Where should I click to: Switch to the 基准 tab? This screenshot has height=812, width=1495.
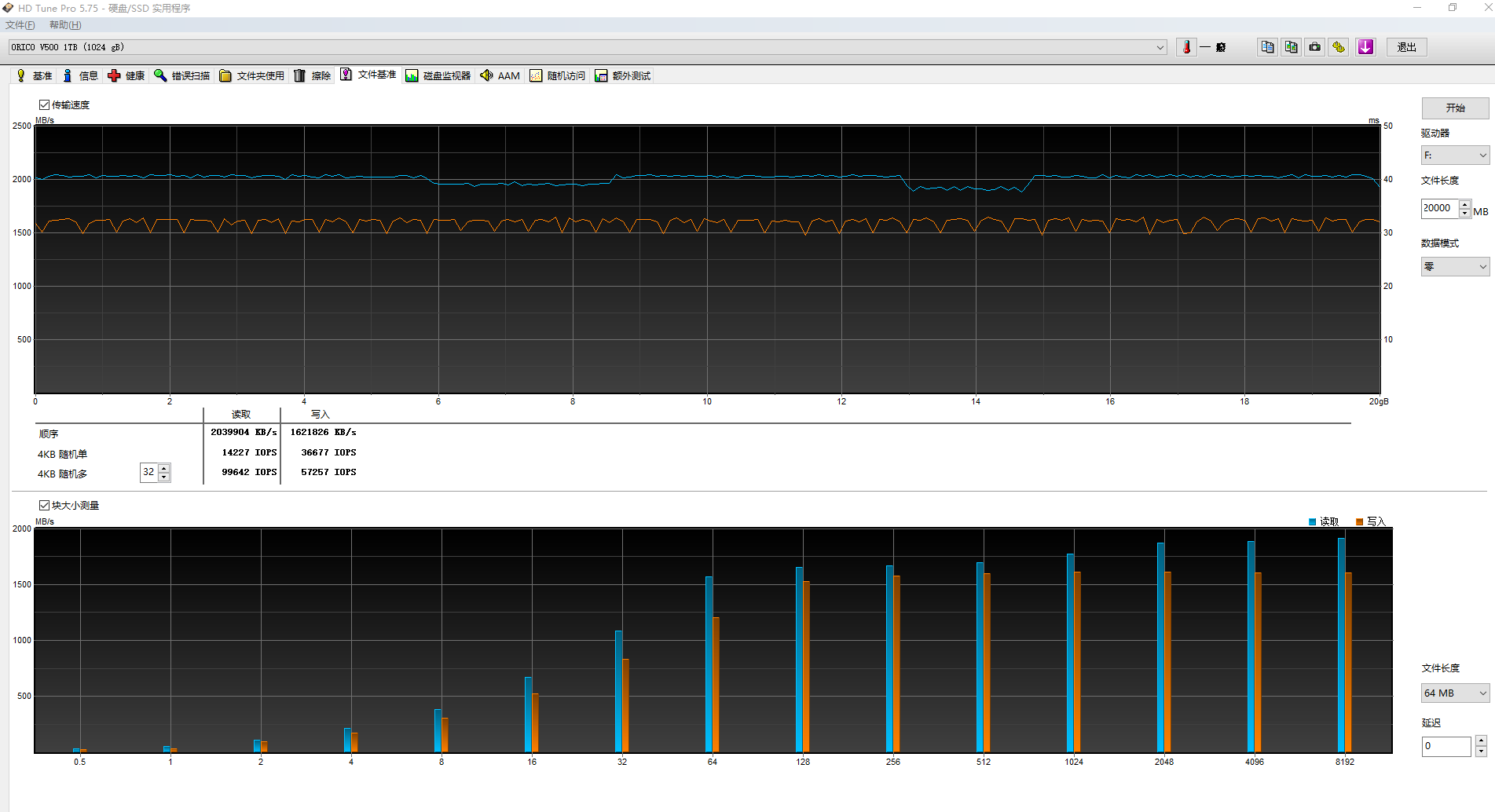click(x=34, y=76)
